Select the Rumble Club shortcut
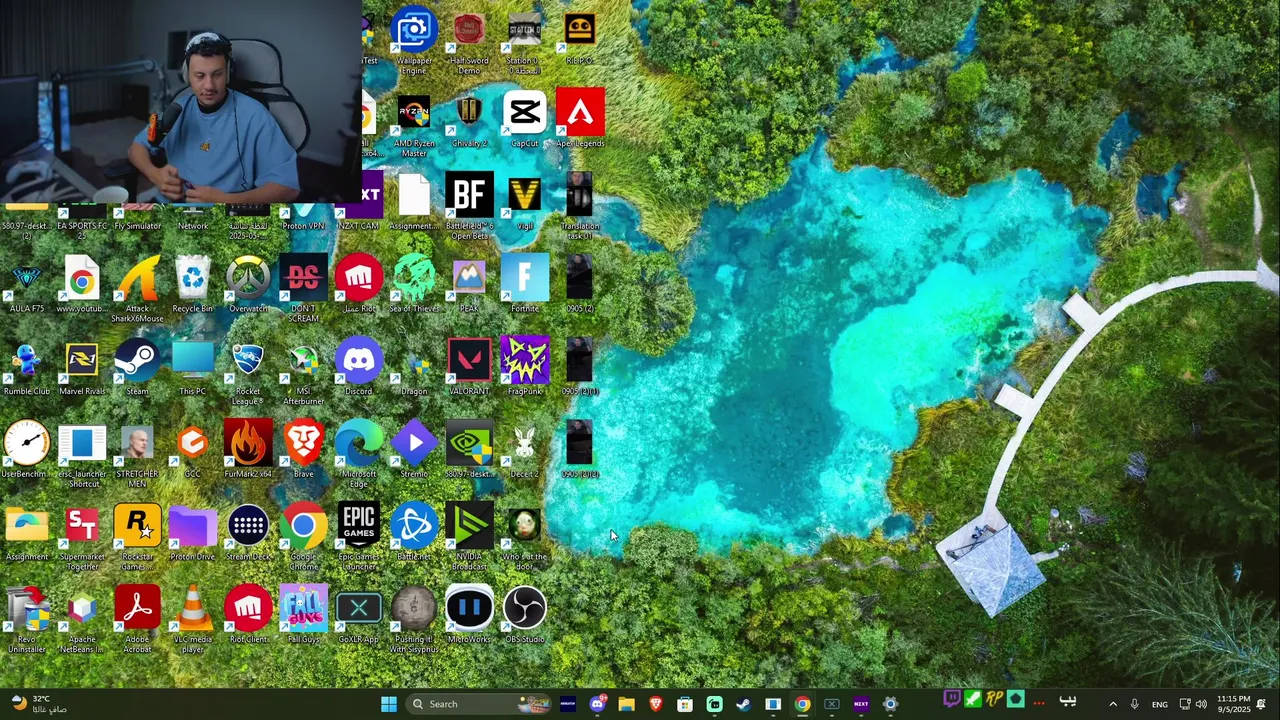Viewport: 1280px width, 720px height. click(27, 366)
